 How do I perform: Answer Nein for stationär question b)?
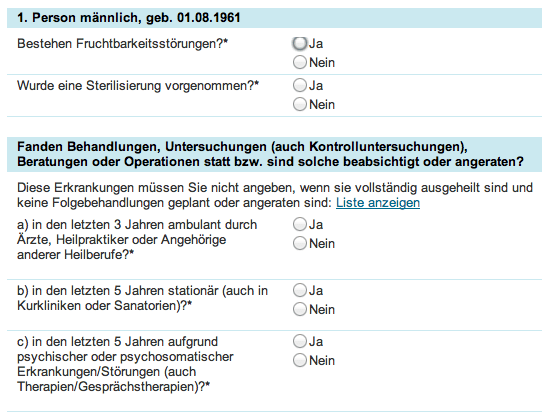click(300, 309)
